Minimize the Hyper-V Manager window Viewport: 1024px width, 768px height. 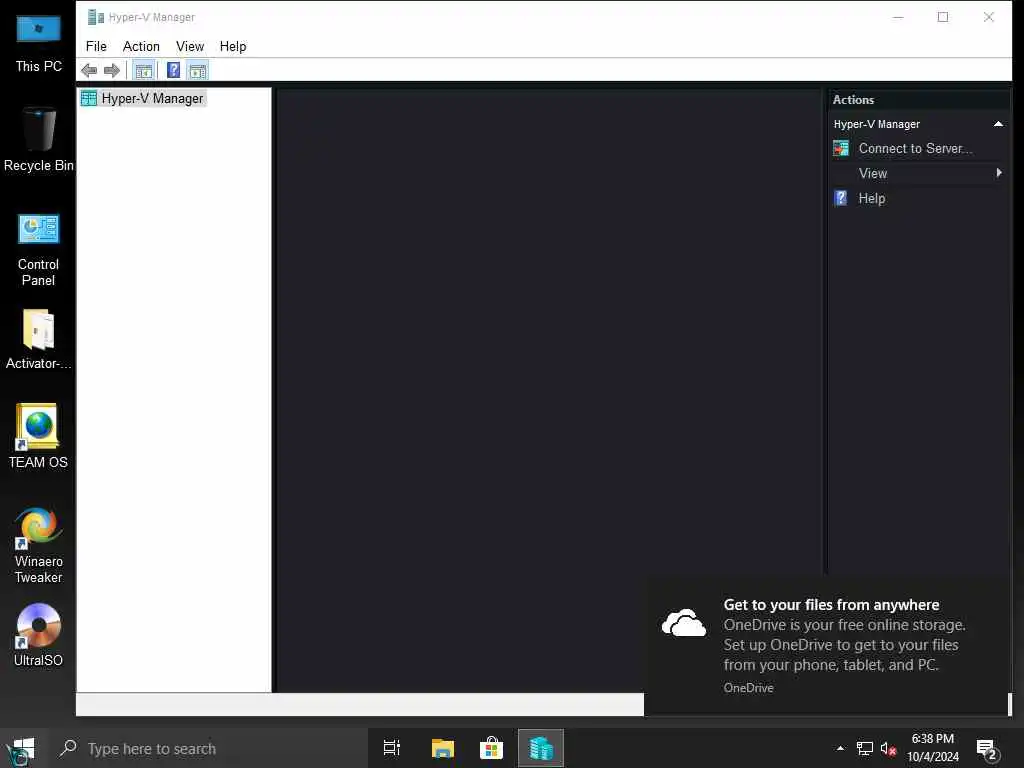[898, 17]
